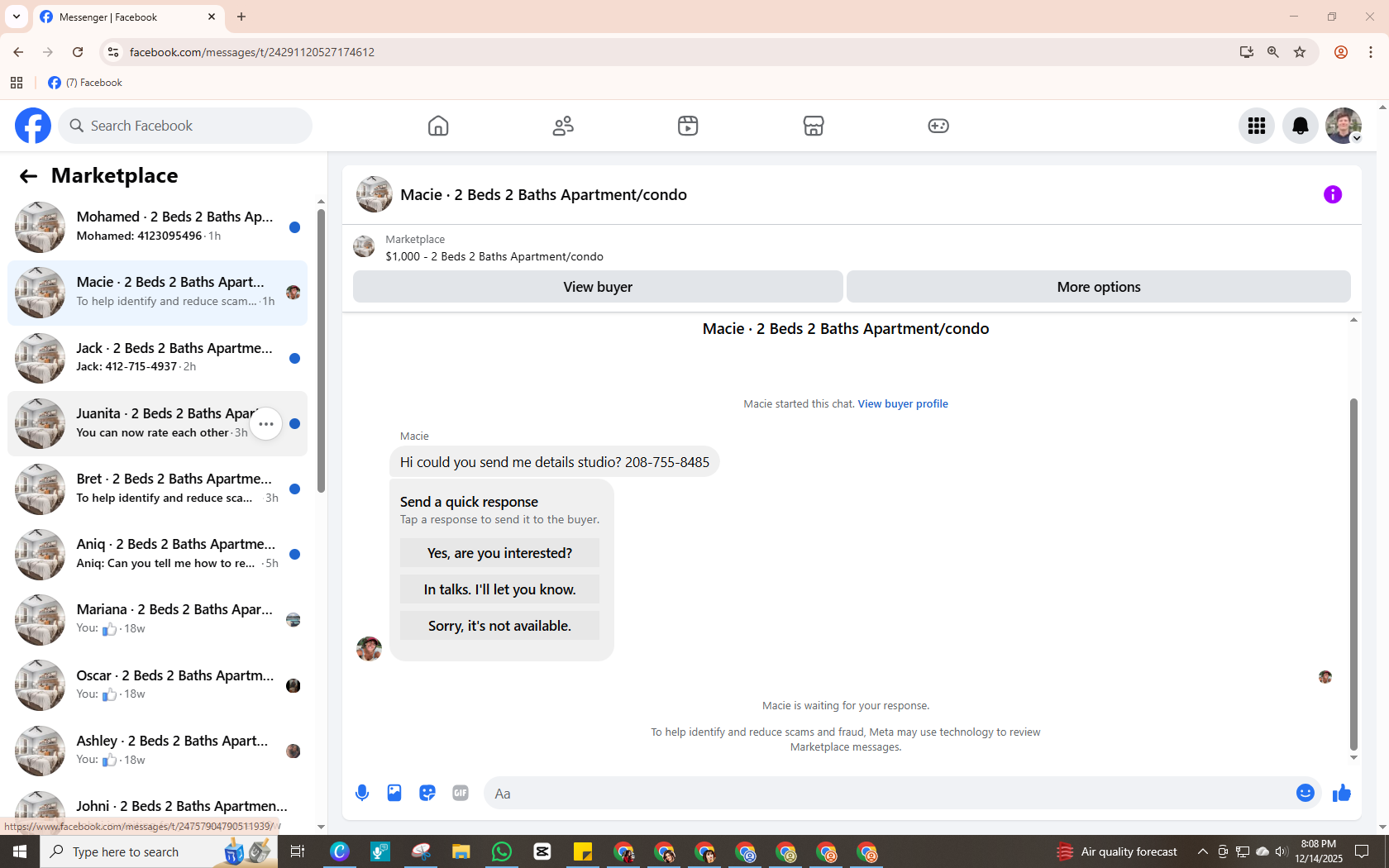
Task: Open WhatsApp from the taskbar
Action: click(x=502, y=851)
